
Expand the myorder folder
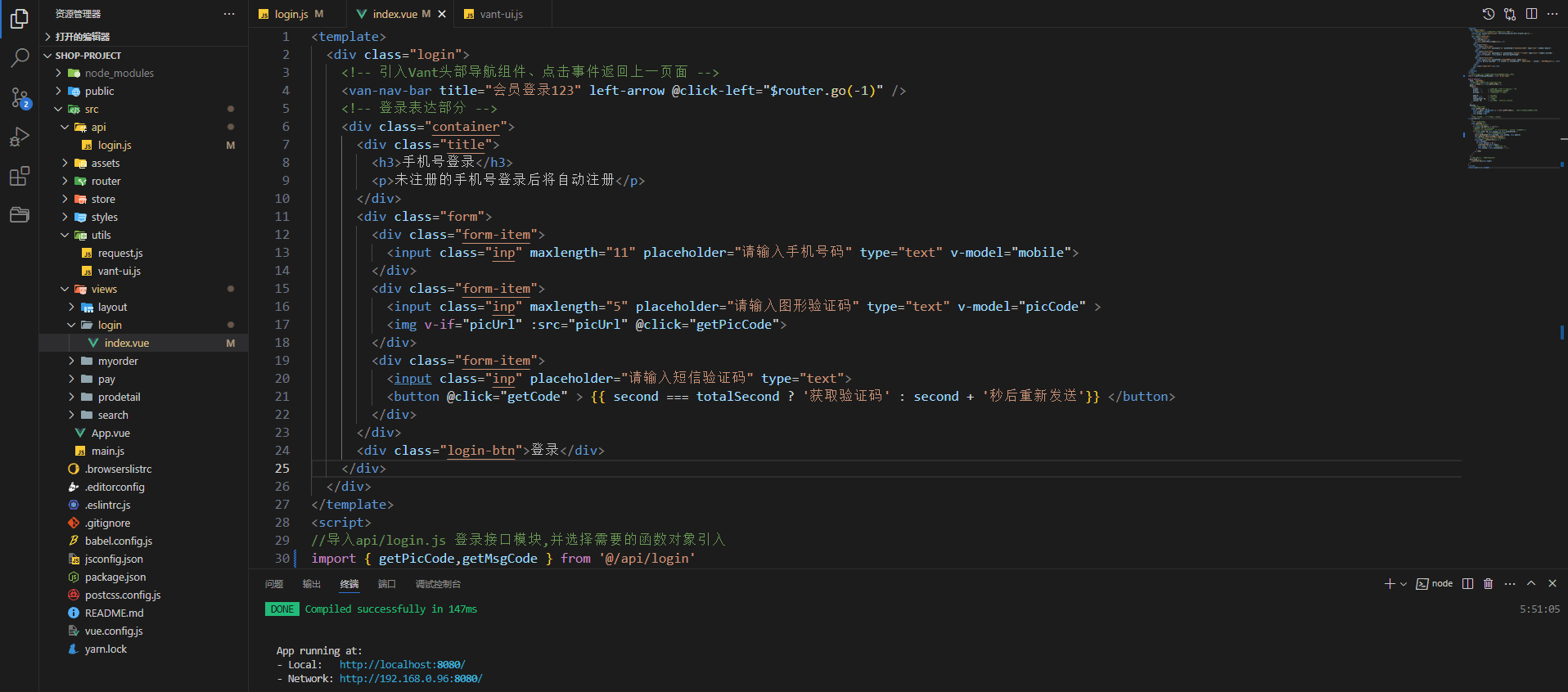(x=143, y=361)
